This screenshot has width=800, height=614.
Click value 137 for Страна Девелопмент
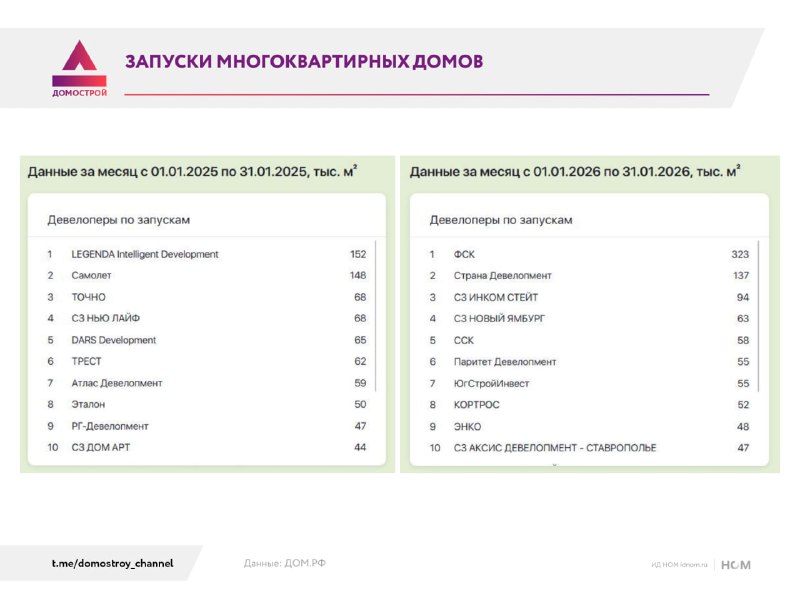tap(741, 276)
